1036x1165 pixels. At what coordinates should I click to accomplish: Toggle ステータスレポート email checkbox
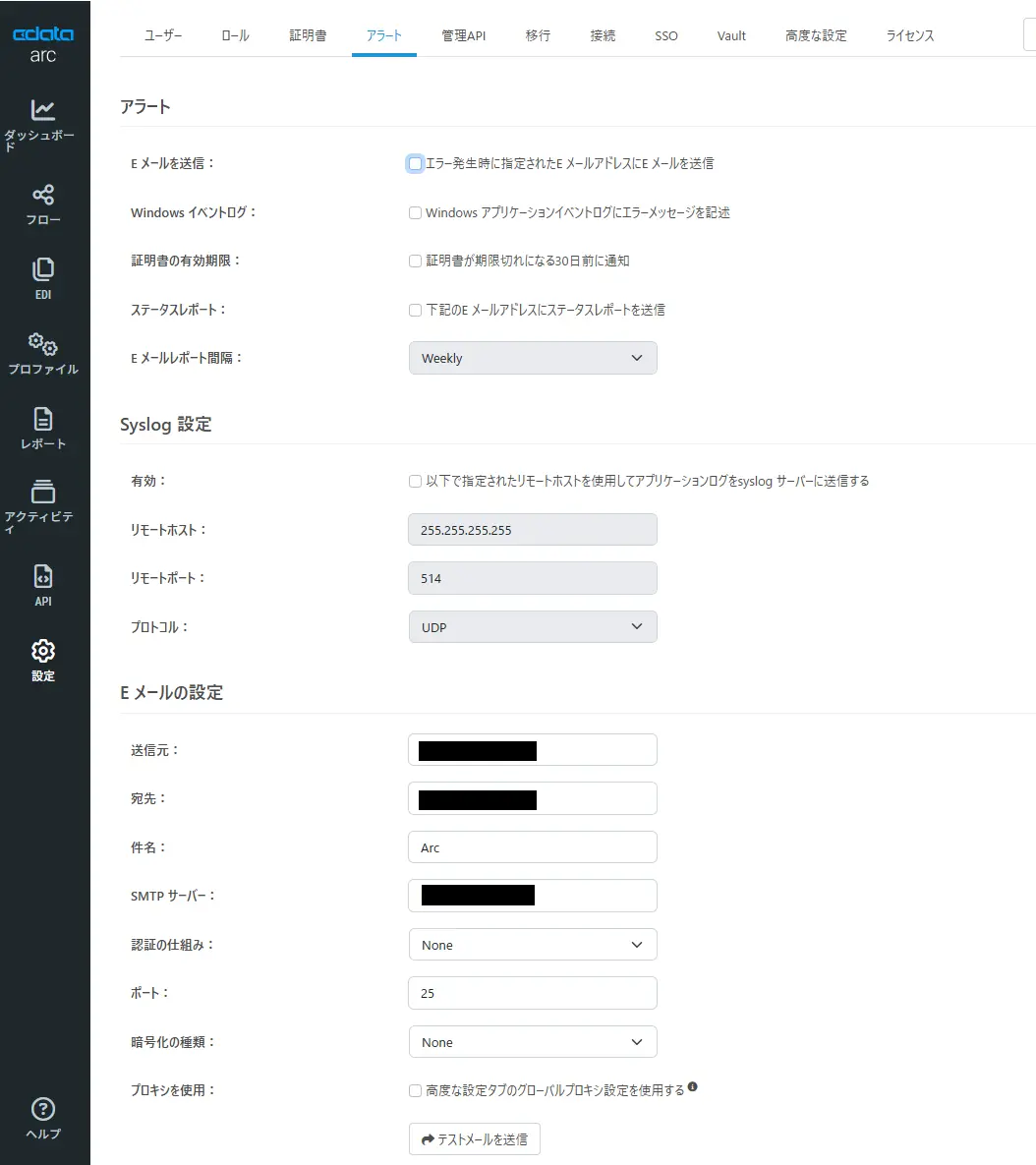[415, 310]
